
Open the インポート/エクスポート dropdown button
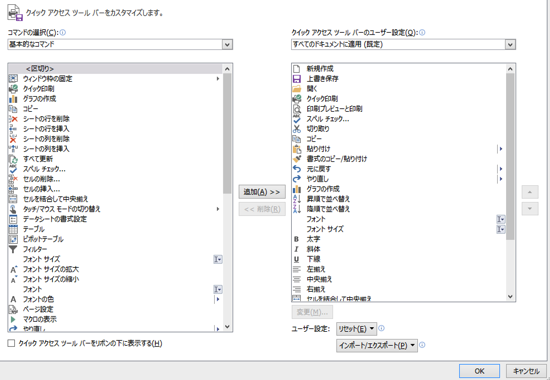pyautogui.click(x=377, y=346)
